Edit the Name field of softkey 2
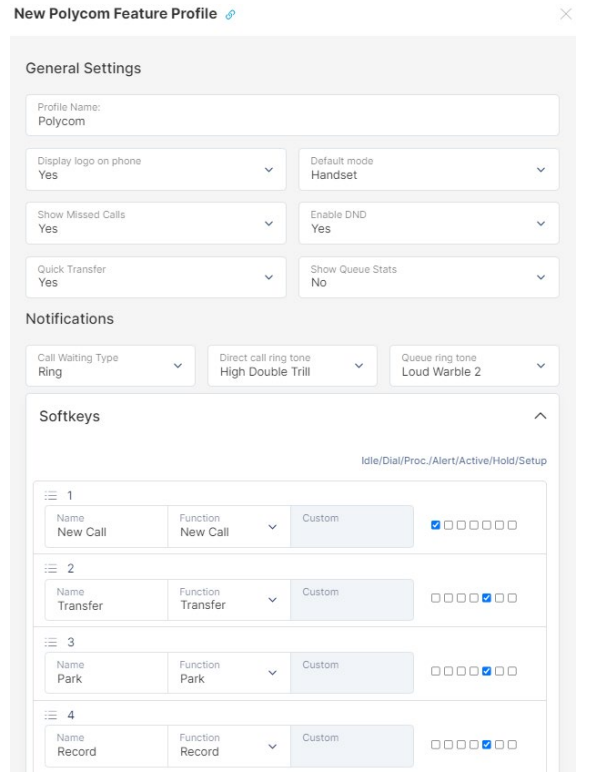Viewport: 590px width, 780px height. pyautogui.click(x=106, y=599)
